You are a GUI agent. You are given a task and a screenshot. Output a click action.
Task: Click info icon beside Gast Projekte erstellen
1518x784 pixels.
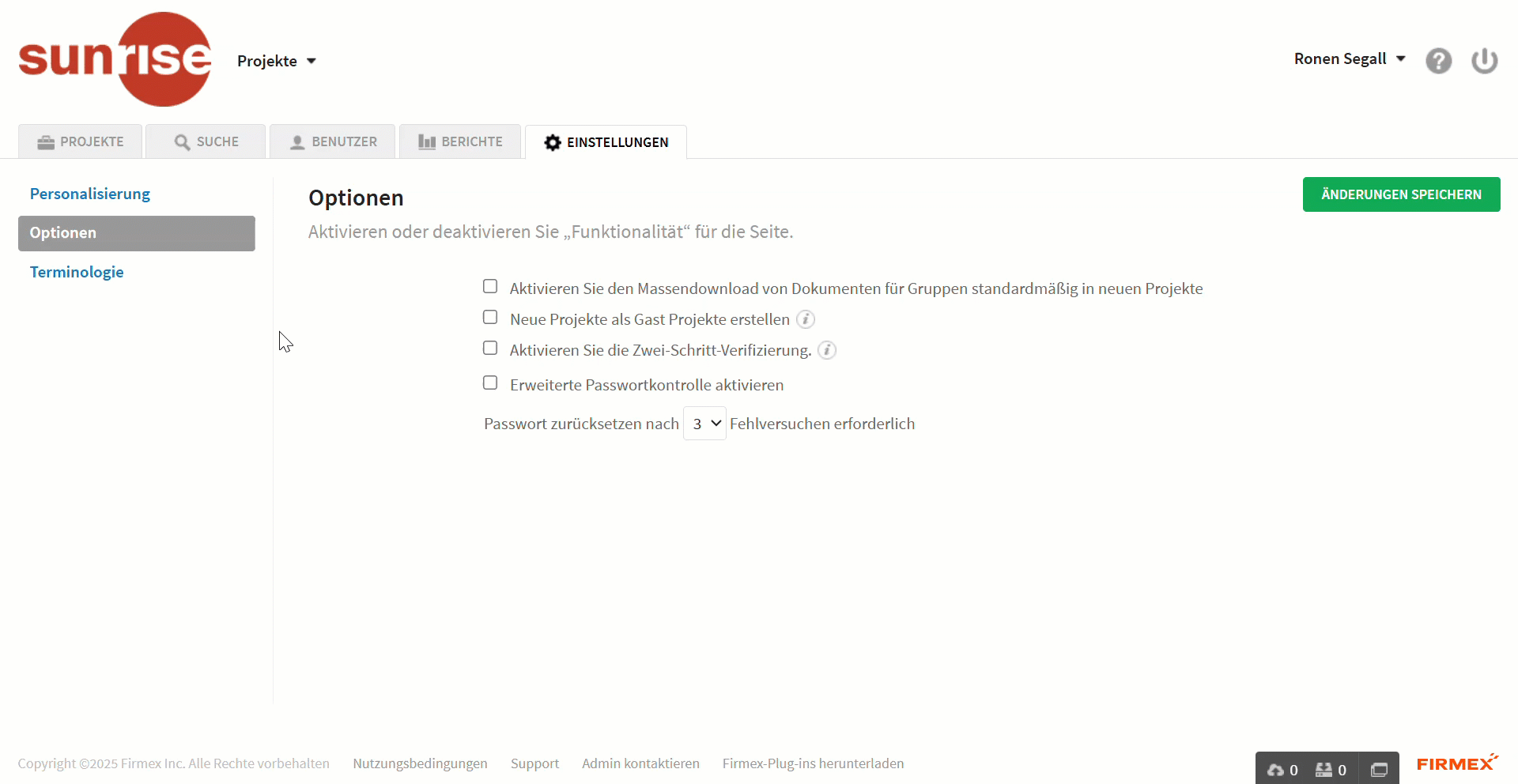tap(805, 319)
